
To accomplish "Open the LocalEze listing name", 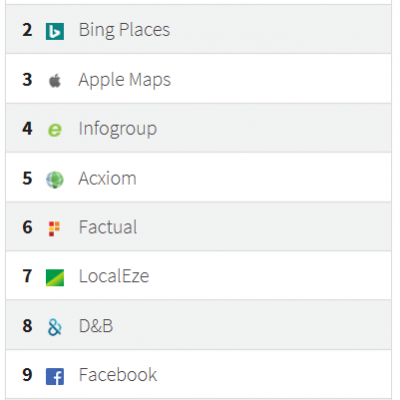I will click(x=114, y=276).
